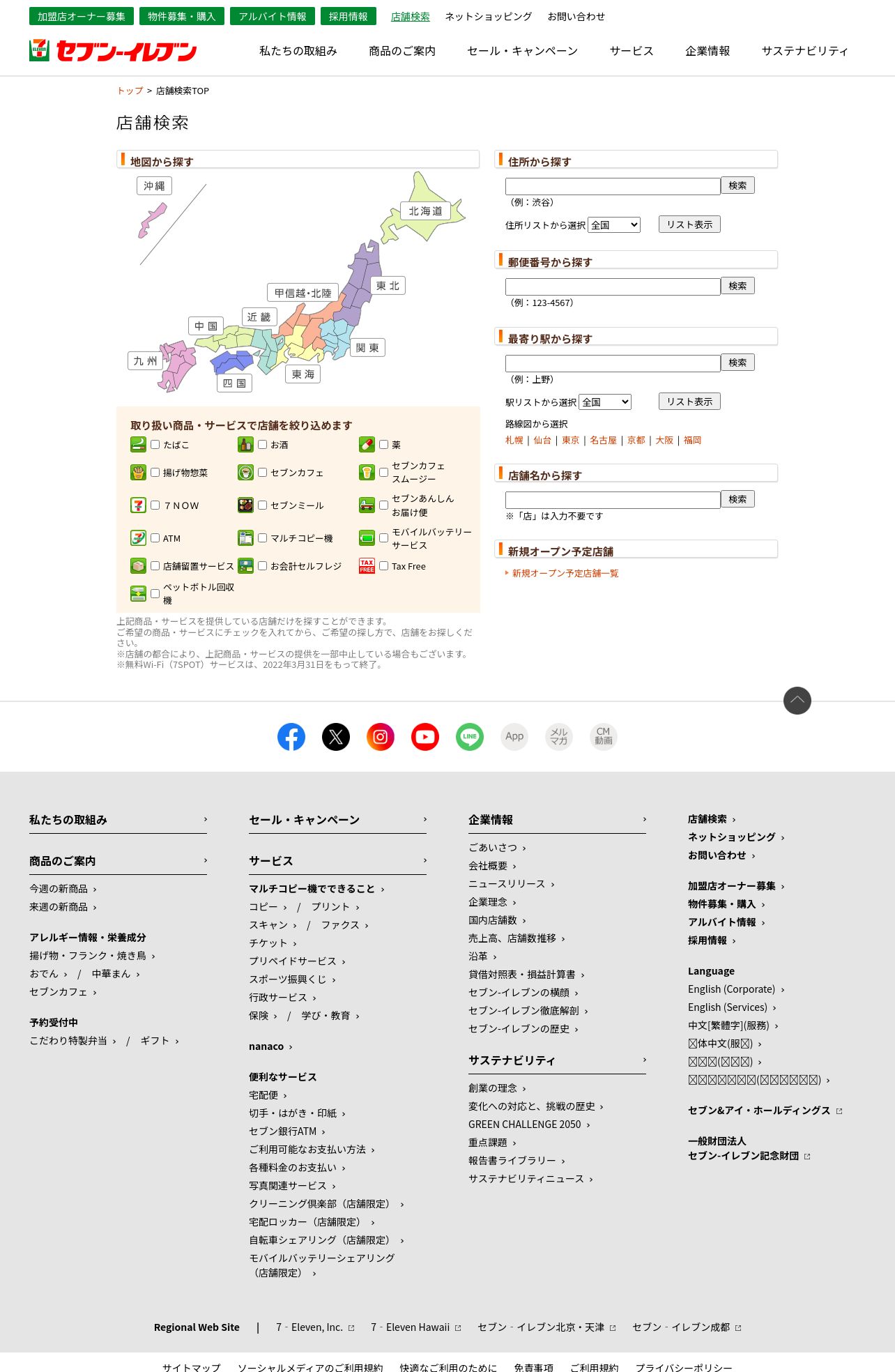Viewport: 895px width, 1372px height.
Task: Open サステナビリティ top menu
Action: [805, 51]
